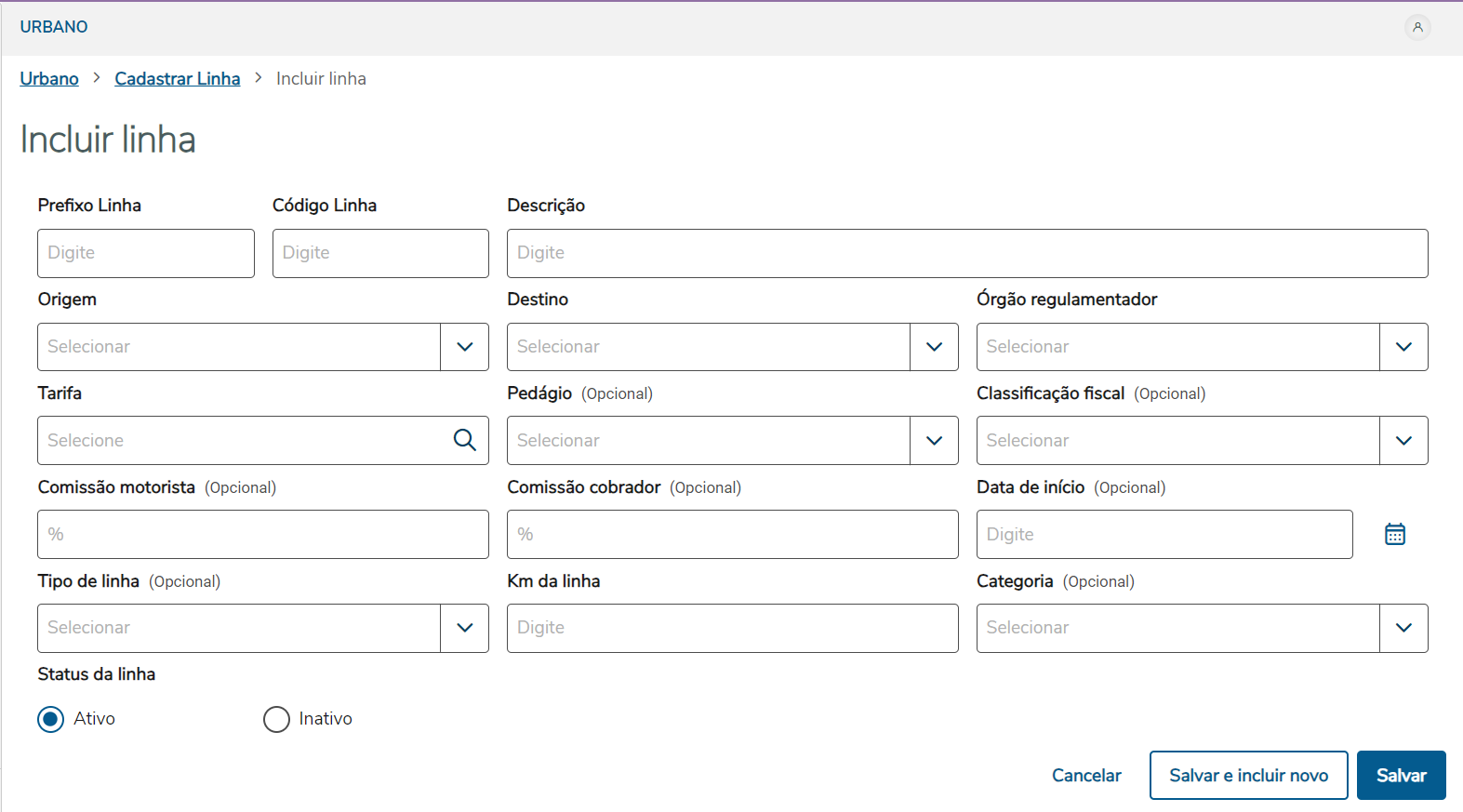1463x812 pixels.
Task: Open the calendar date picker icon
Action: point(1394,534)
